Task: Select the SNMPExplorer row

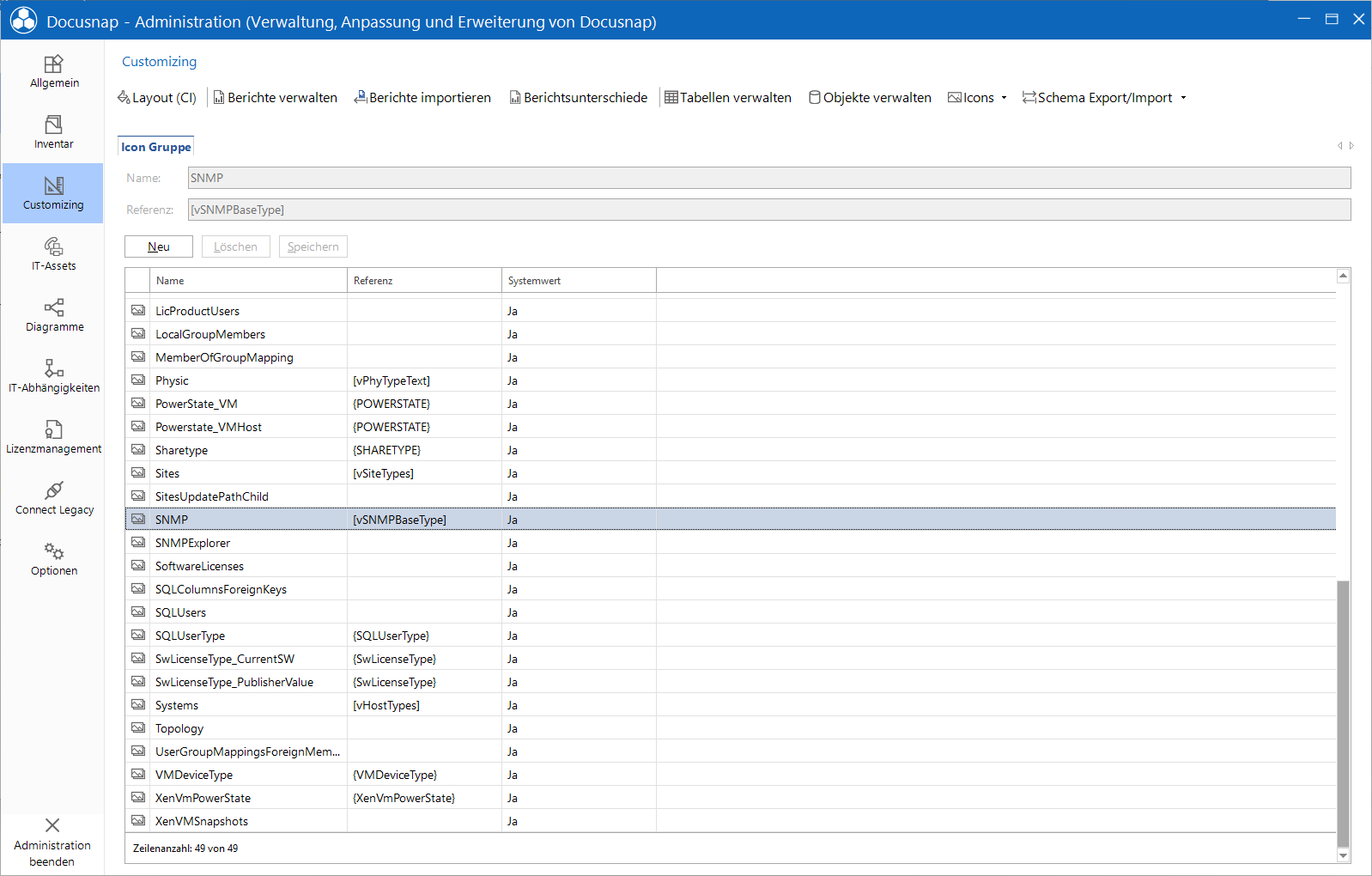Action: tap(730, 543)
